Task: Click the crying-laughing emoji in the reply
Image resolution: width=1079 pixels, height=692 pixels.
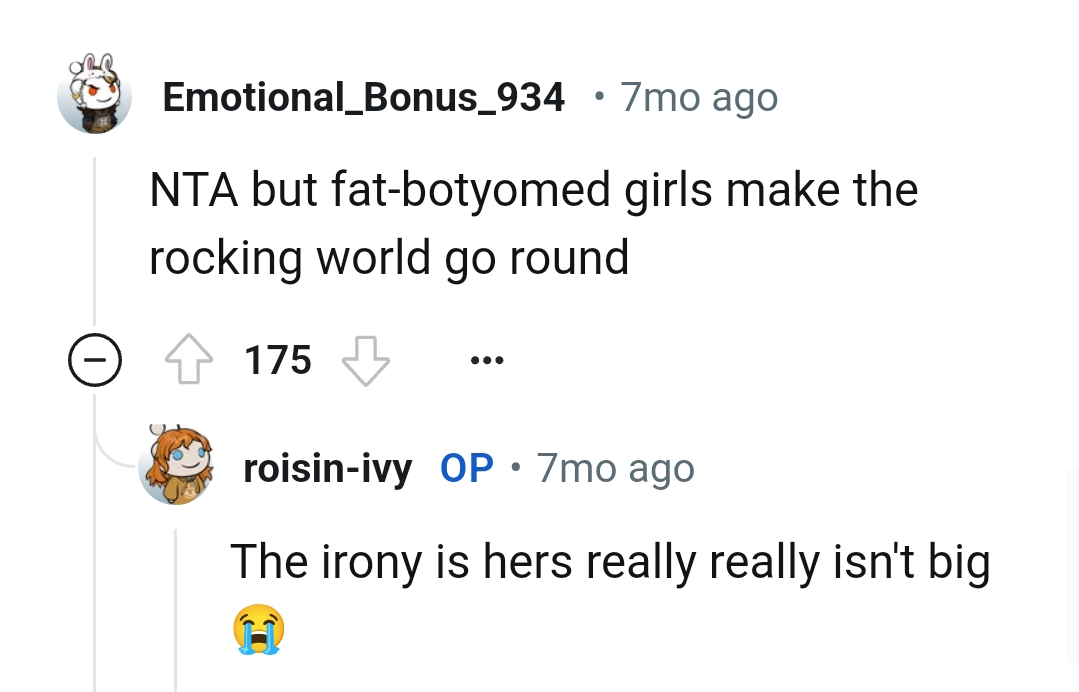Action: tap(259, 628)
